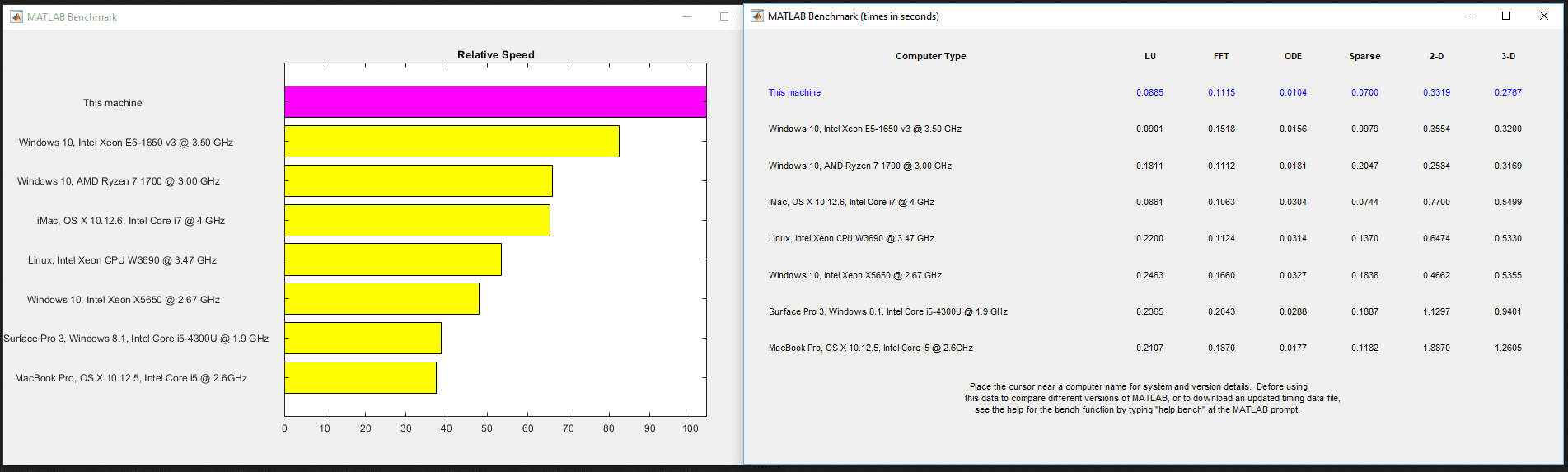Viewport: 1568px width, 472px height.
Task: Maximize the MATLAB Benchmark times window
Action: [x=1506, y=16]
